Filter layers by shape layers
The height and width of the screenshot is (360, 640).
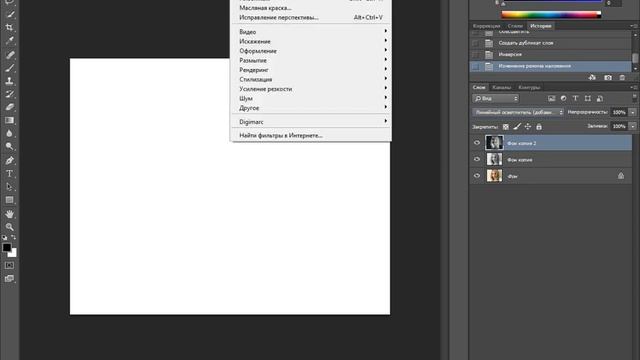(x=587, y=98)
